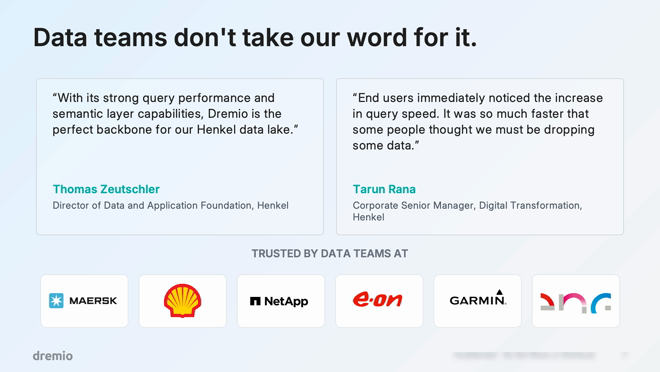The height and width of the screenshot is (372, 660).
Task: Click the 'Trusted by data teams at' label
Action: [330, 254]
